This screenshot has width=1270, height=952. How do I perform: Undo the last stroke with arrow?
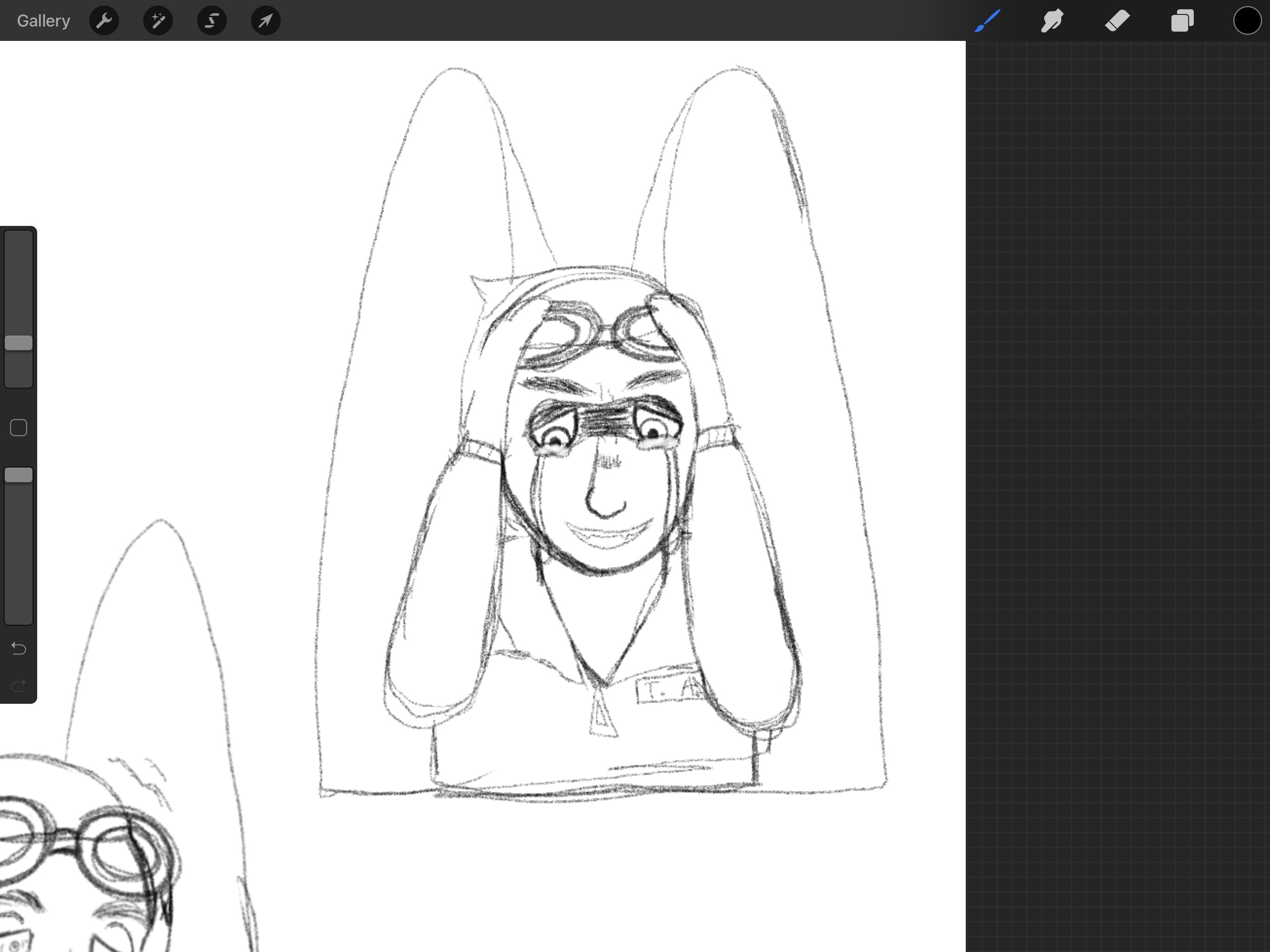(19, 648)
